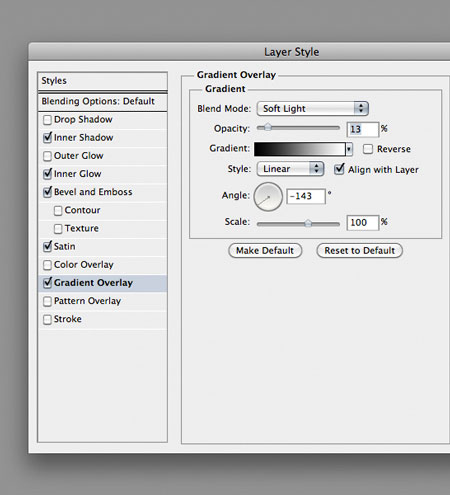
Task: Select the Satin effect row
Action: [x=103, y=247]
